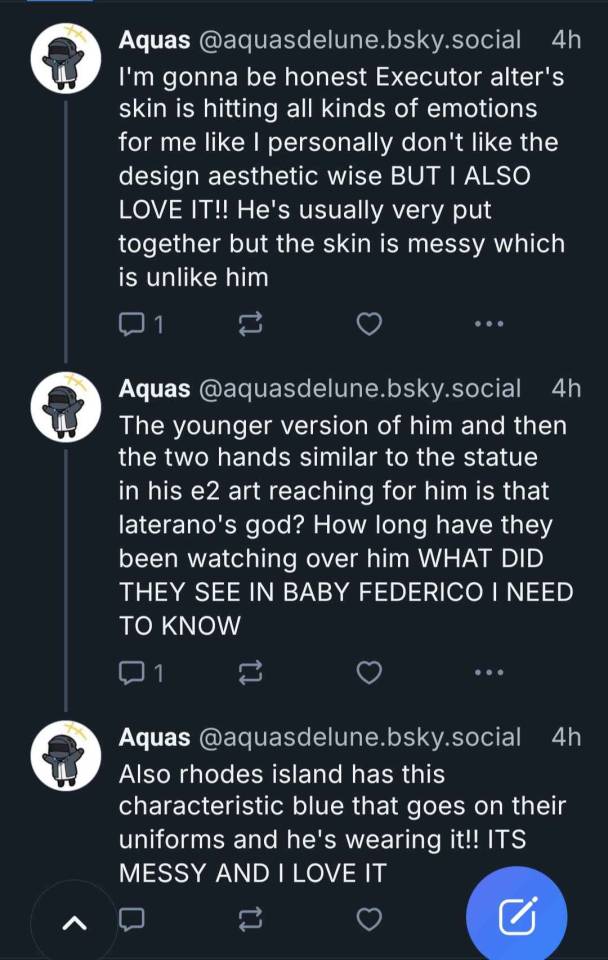Open the post text about Rhodes Island blue
The width and height of the screenshot is (608, 960).
click(340, 822)
